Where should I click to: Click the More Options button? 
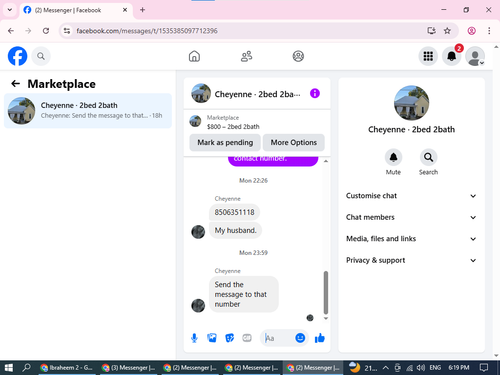click(294, 142)
